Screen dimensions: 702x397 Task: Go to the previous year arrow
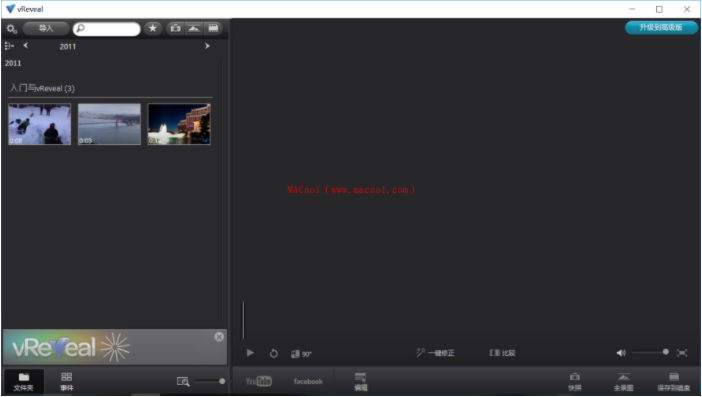click(26, 46)
